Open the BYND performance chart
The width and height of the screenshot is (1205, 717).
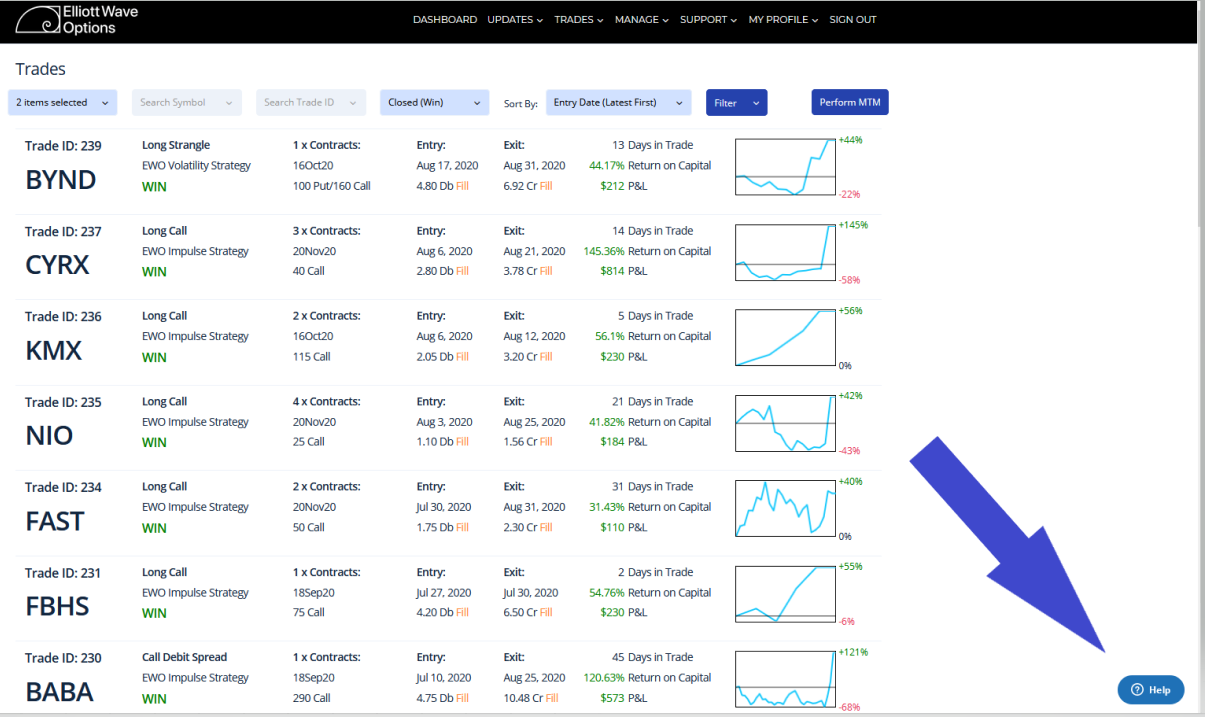click(x=785, y=167)
